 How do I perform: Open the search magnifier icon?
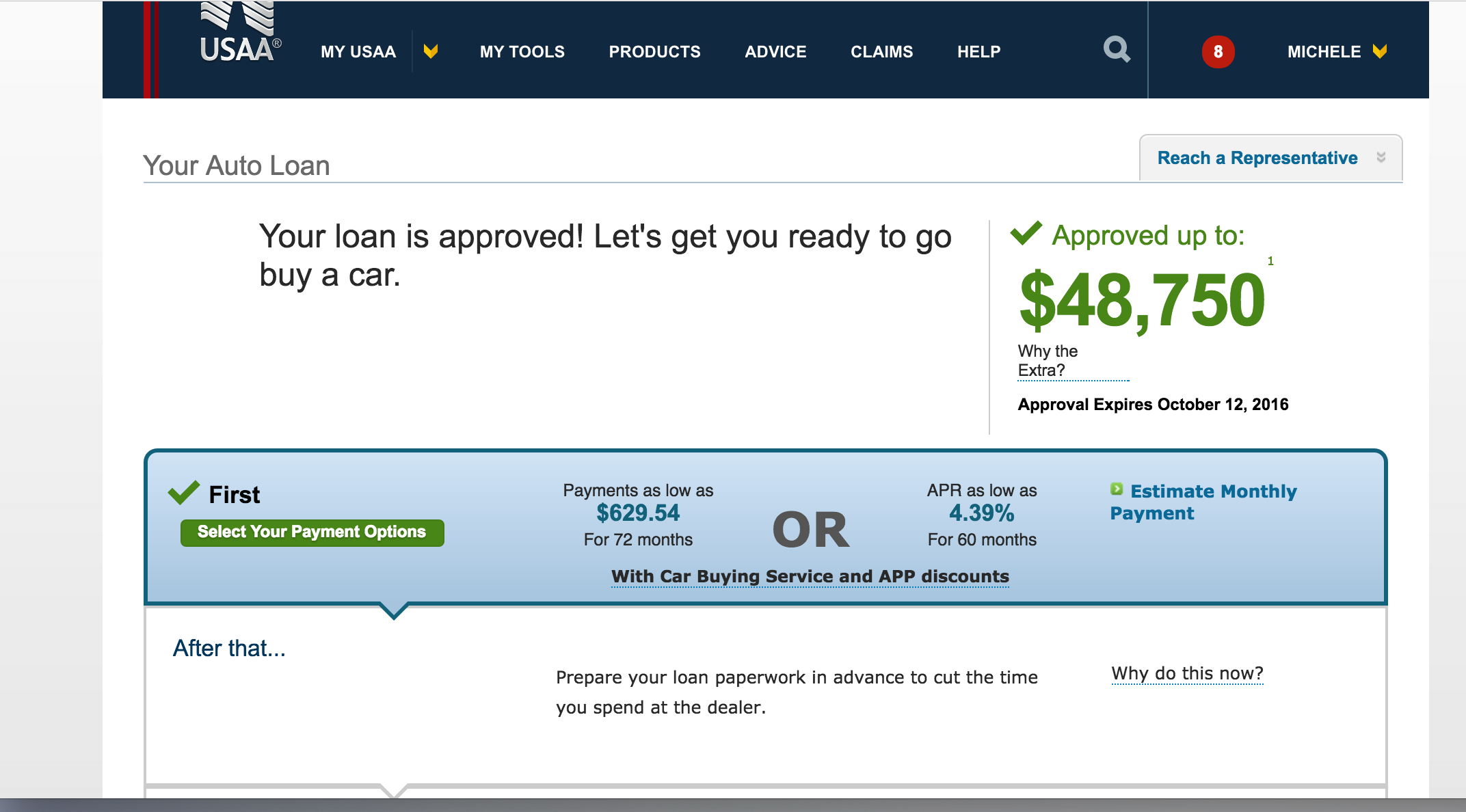tap(1117, 50)
